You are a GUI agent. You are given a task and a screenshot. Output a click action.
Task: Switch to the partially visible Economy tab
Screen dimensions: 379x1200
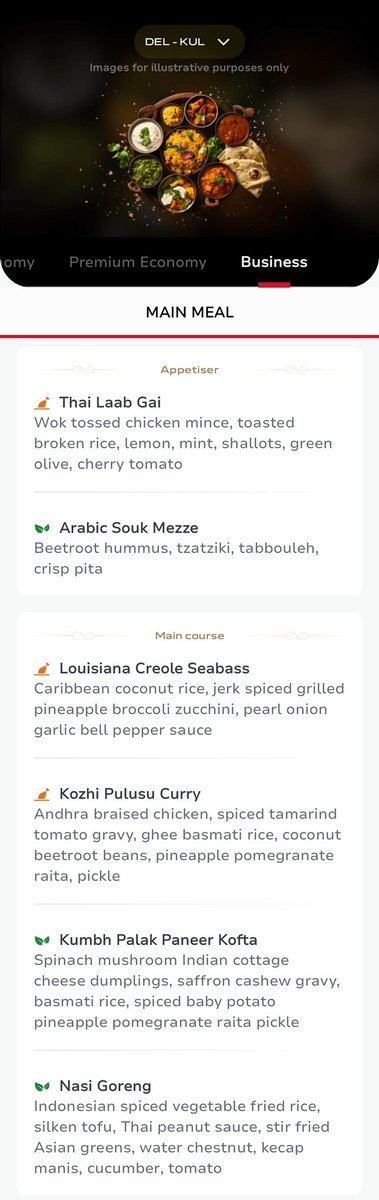(x=17, y=262)
